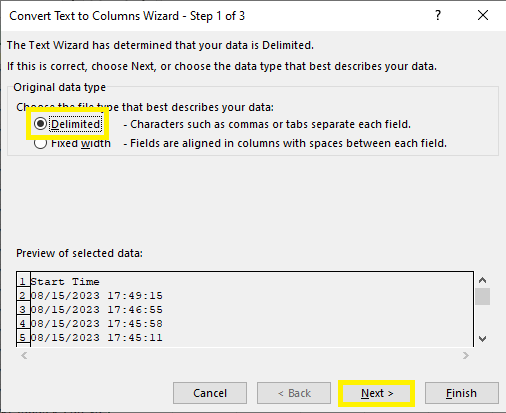Choose the Fixed width radio option
The image size is (506, 413).
[x=40, y=143]
